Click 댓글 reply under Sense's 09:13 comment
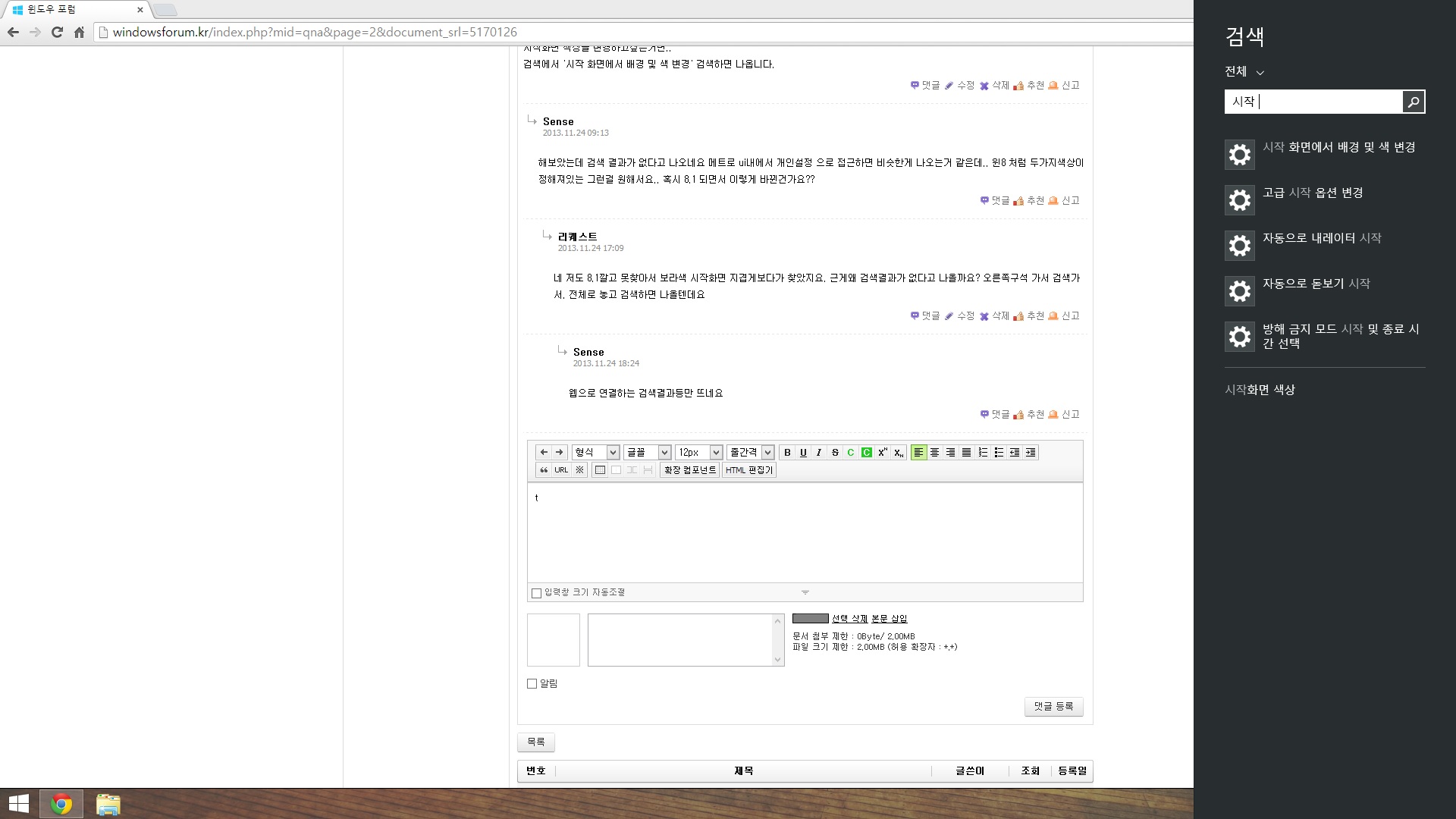 coord(995,201)
